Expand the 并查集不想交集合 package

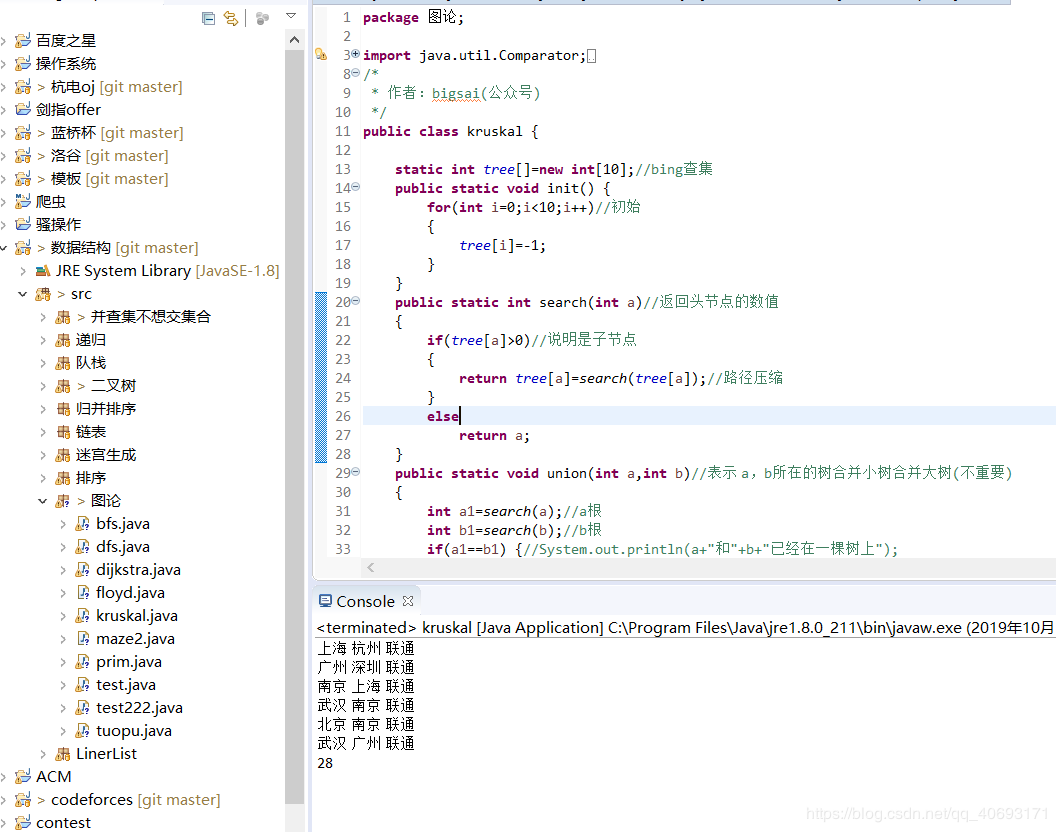pyautogui.click(x=42, y=317)
